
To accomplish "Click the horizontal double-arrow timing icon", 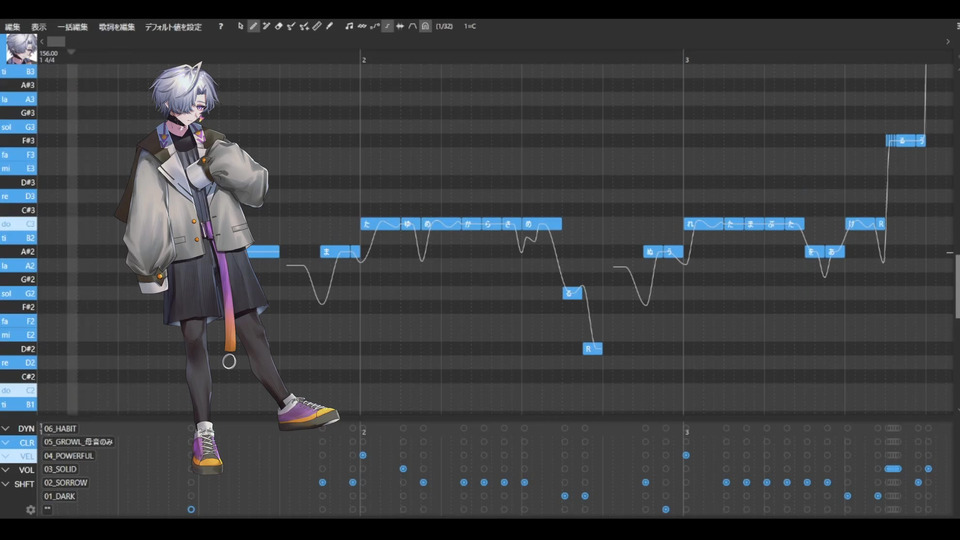I will [x=400, y=26].
